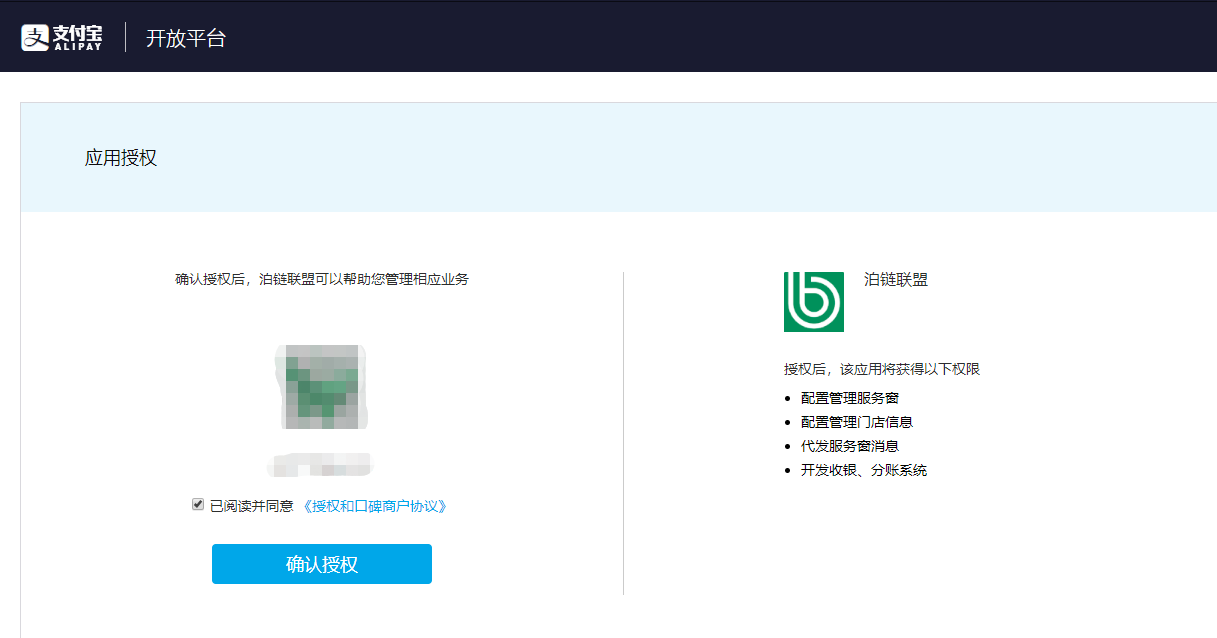Click the blurred account name under avatar
1217x638 pixels.
click(x=320, y=465)
